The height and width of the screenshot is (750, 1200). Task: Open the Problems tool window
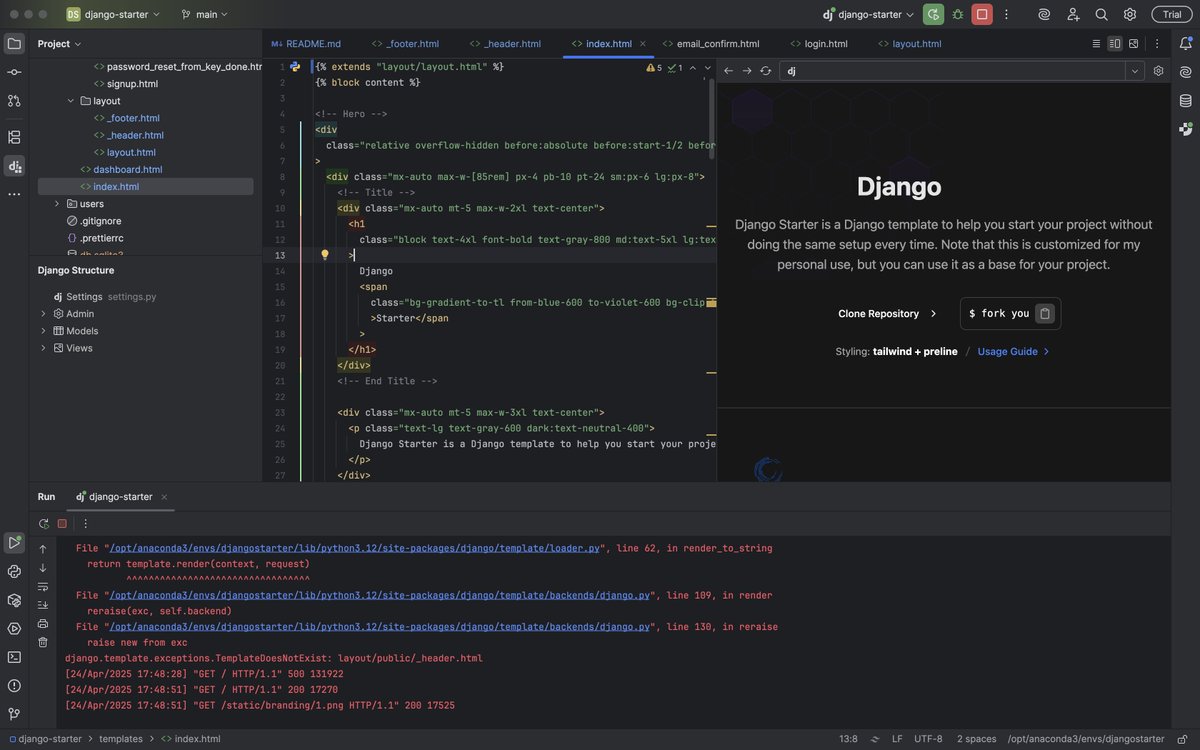click(x=14, y=686)
